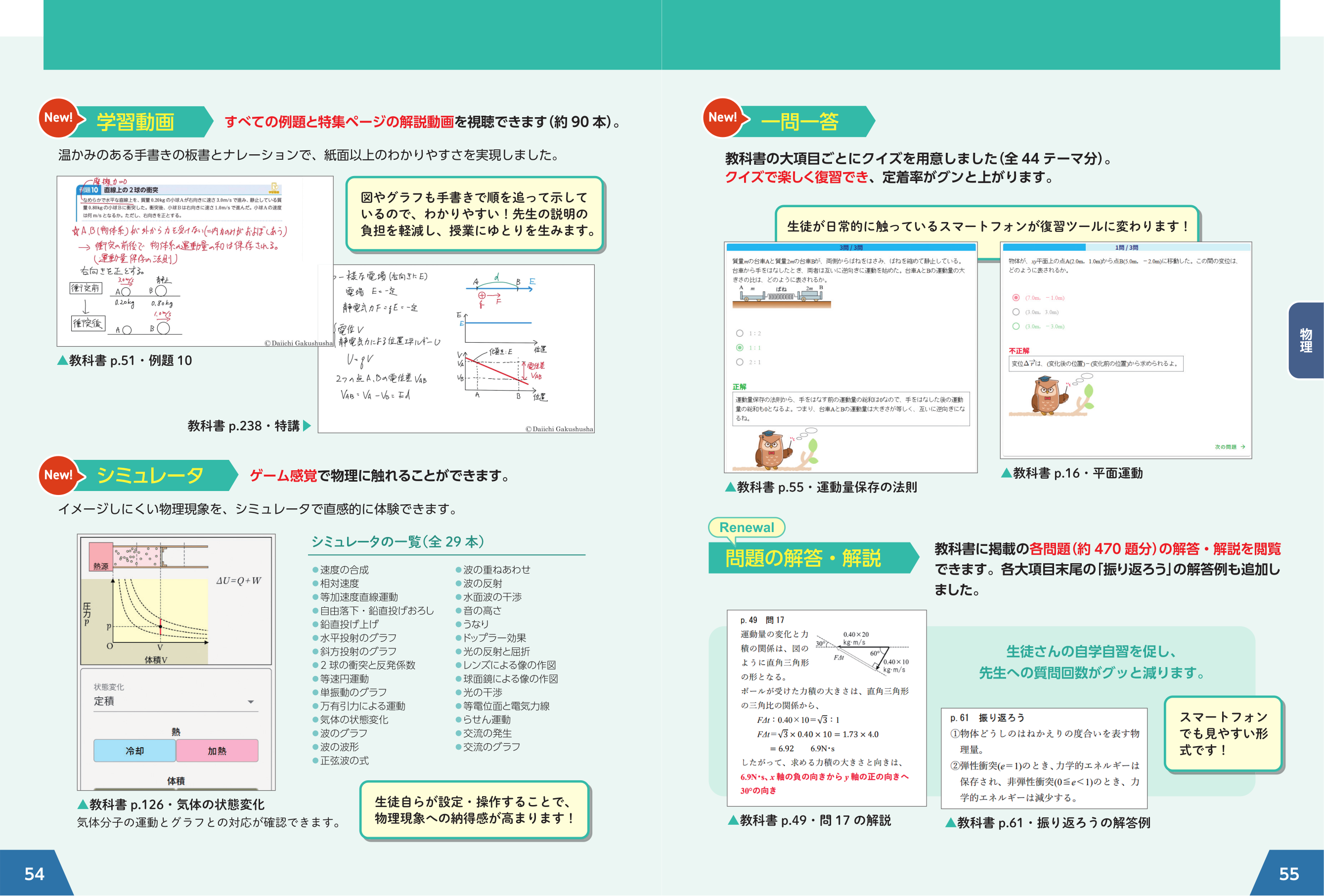This screenshot has width=1324, height=896.
Task: Click the trophy icon in the 例題10 header
Action: click(274, 188)
